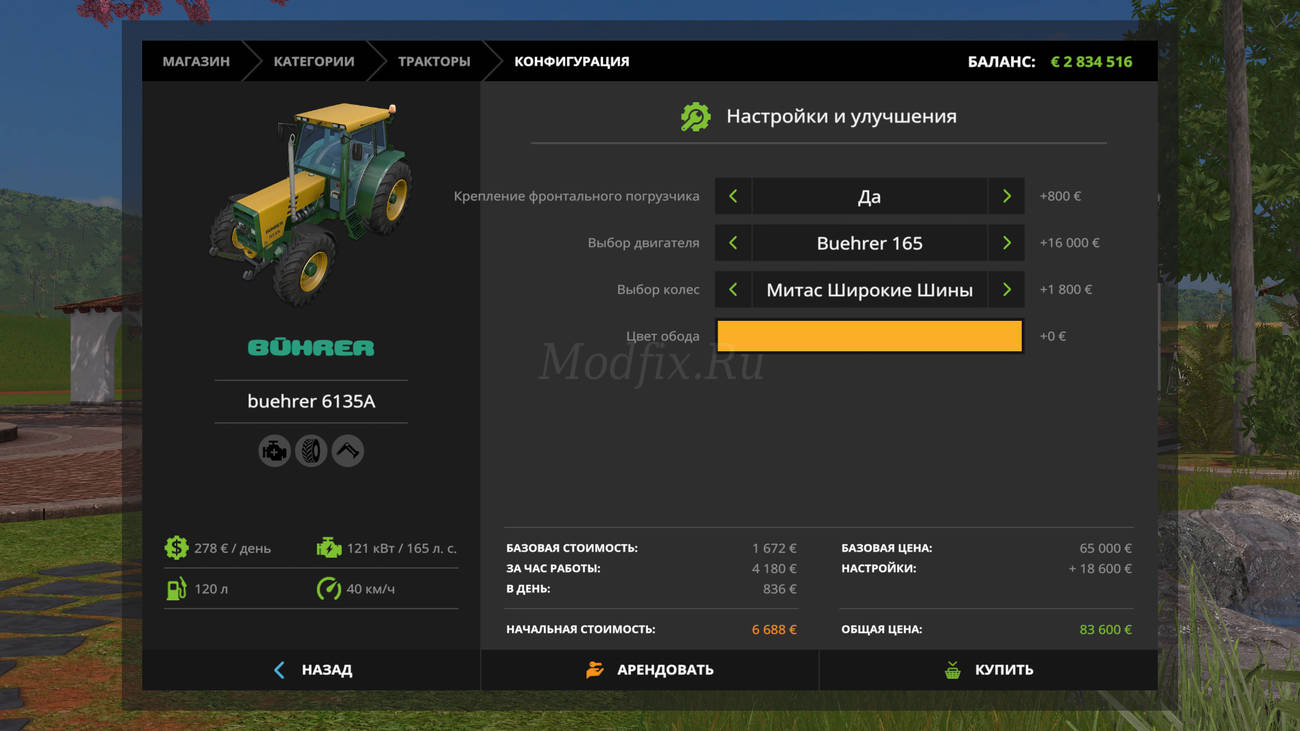Switch to next engine choice
This screenshot has width=1300, height=731.
click(x=1006, y=243)
